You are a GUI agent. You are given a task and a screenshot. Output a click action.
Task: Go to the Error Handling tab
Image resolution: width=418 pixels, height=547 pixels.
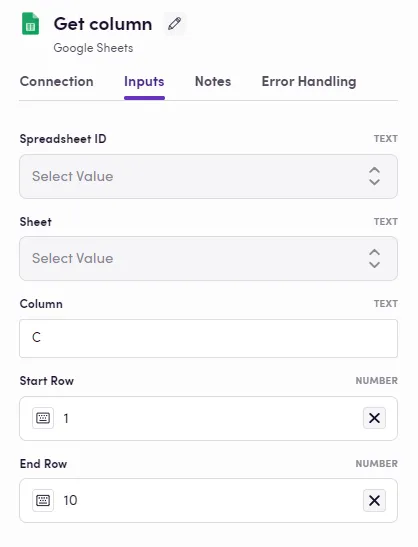309,82
